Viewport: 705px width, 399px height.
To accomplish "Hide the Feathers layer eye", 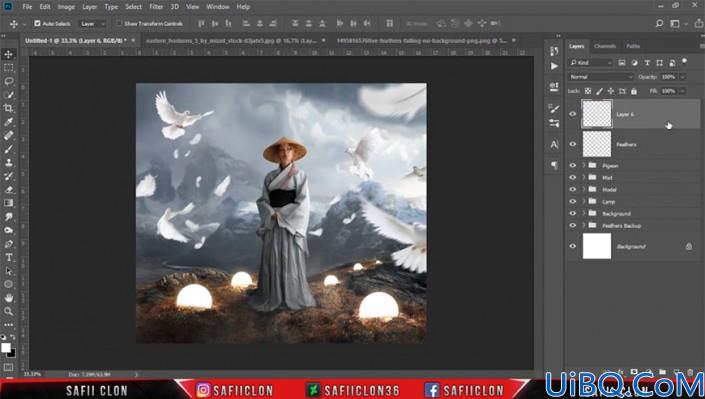I will tap(572, 144).
